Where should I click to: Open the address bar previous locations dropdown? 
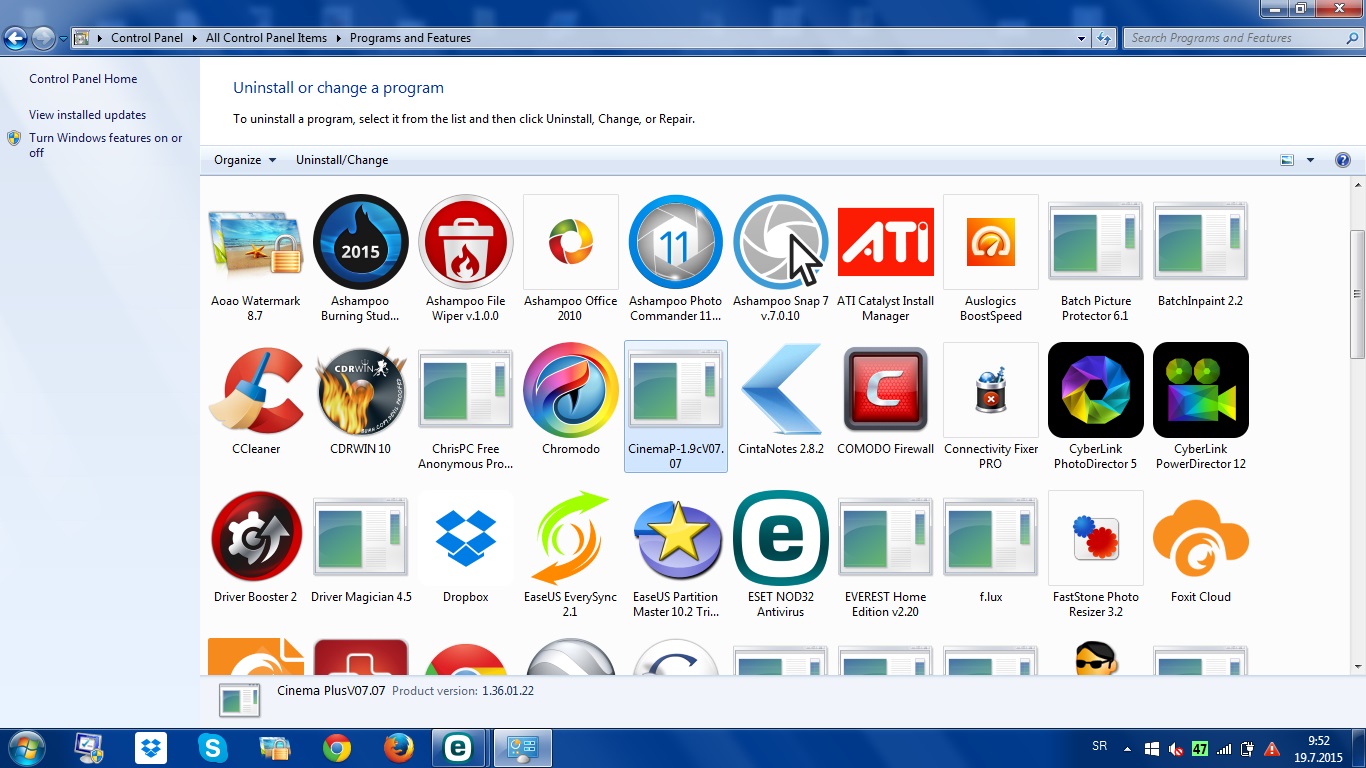tap(1082, 38)
